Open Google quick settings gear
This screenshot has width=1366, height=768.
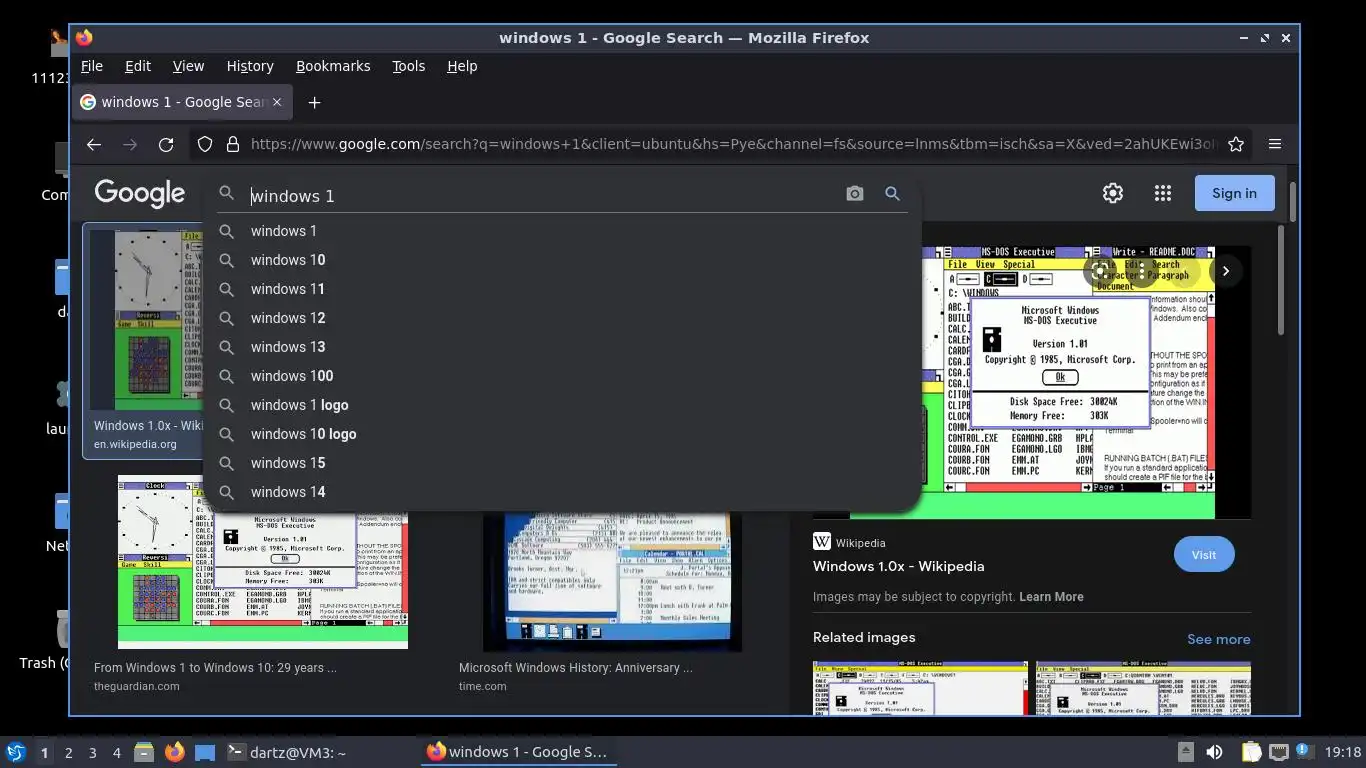[1113, 193]
